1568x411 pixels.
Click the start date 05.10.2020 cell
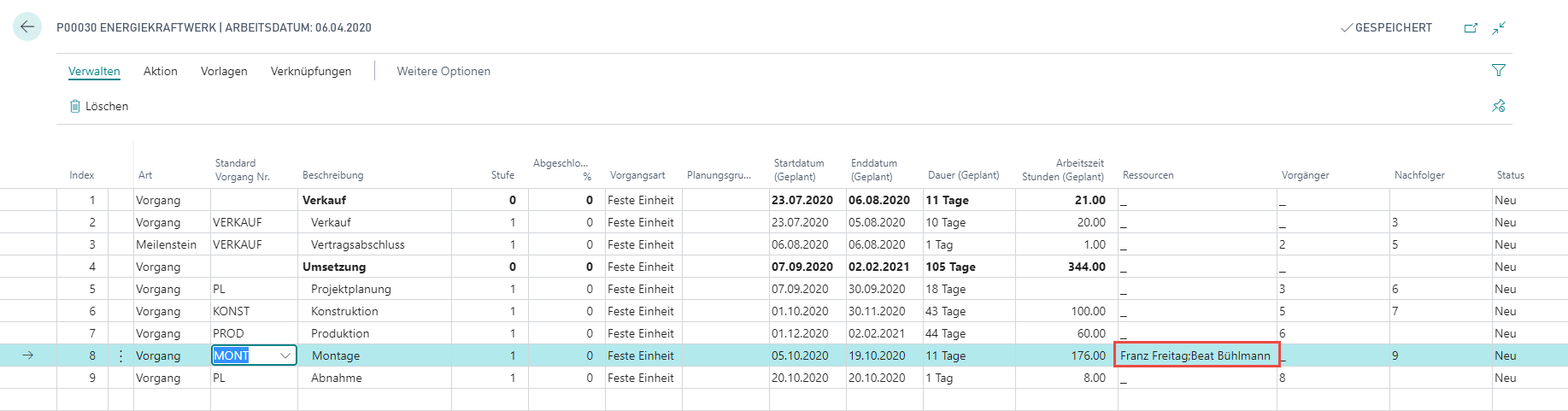click(807, 355)
